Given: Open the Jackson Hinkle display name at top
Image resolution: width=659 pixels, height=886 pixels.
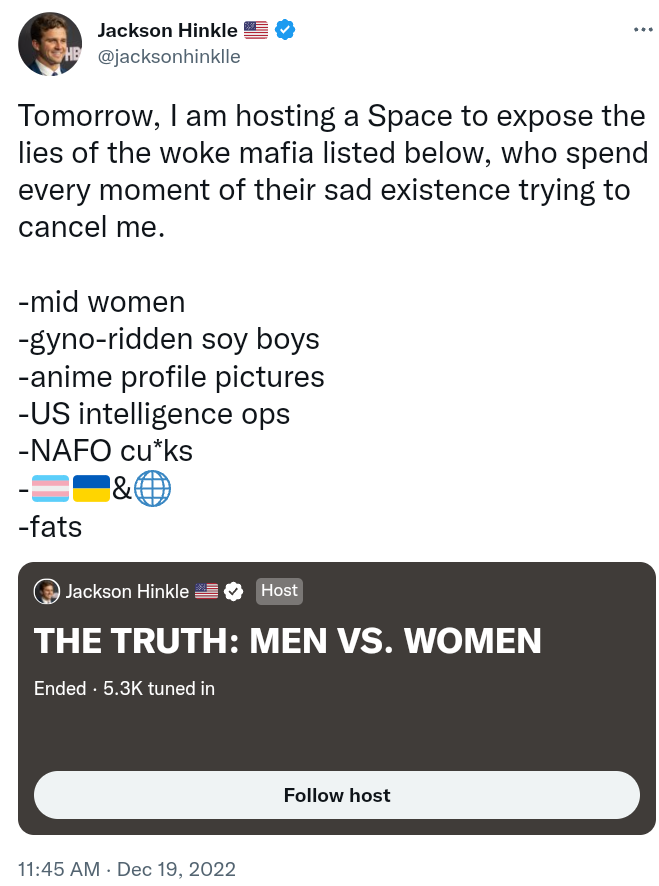Looking at the screenshot, I should (x=167, y=31).
